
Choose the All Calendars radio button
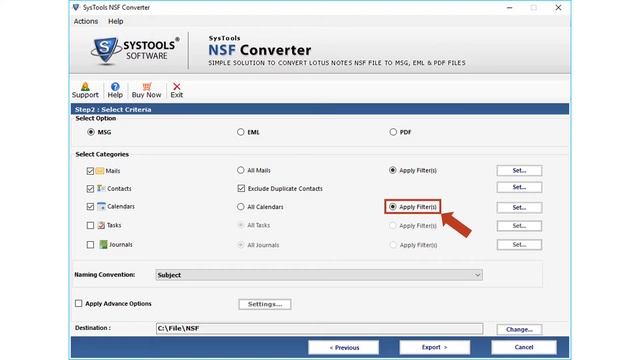[x=240, y=207]
